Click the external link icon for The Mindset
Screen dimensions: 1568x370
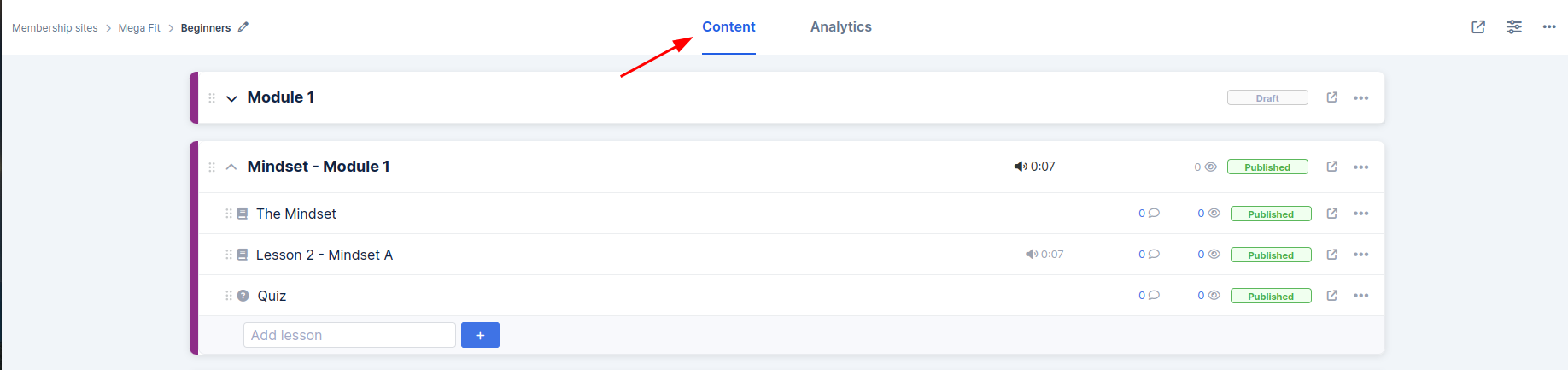tap(1332, 214)
